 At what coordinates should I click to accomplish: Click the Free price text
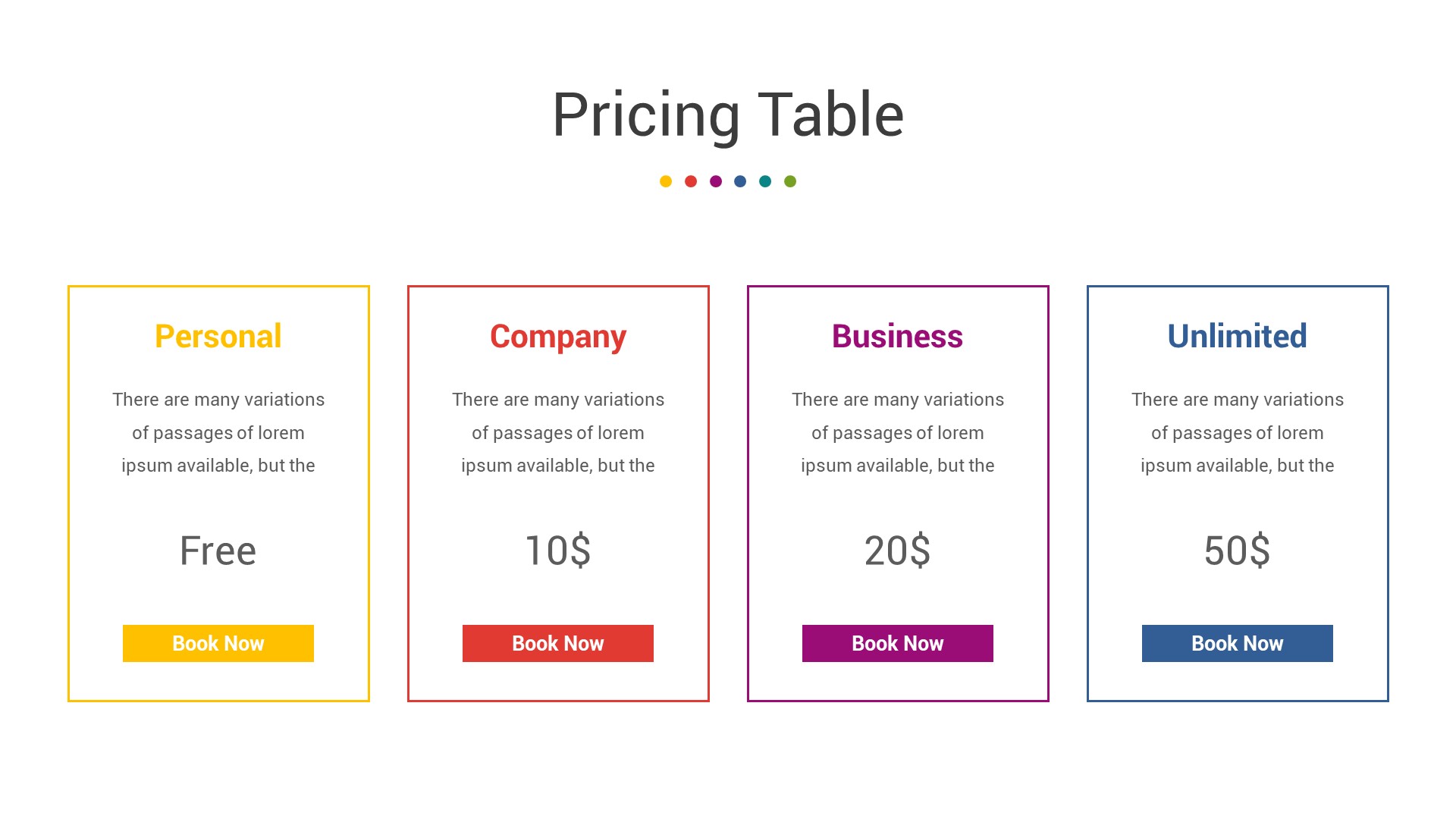(x=218, y=551)
